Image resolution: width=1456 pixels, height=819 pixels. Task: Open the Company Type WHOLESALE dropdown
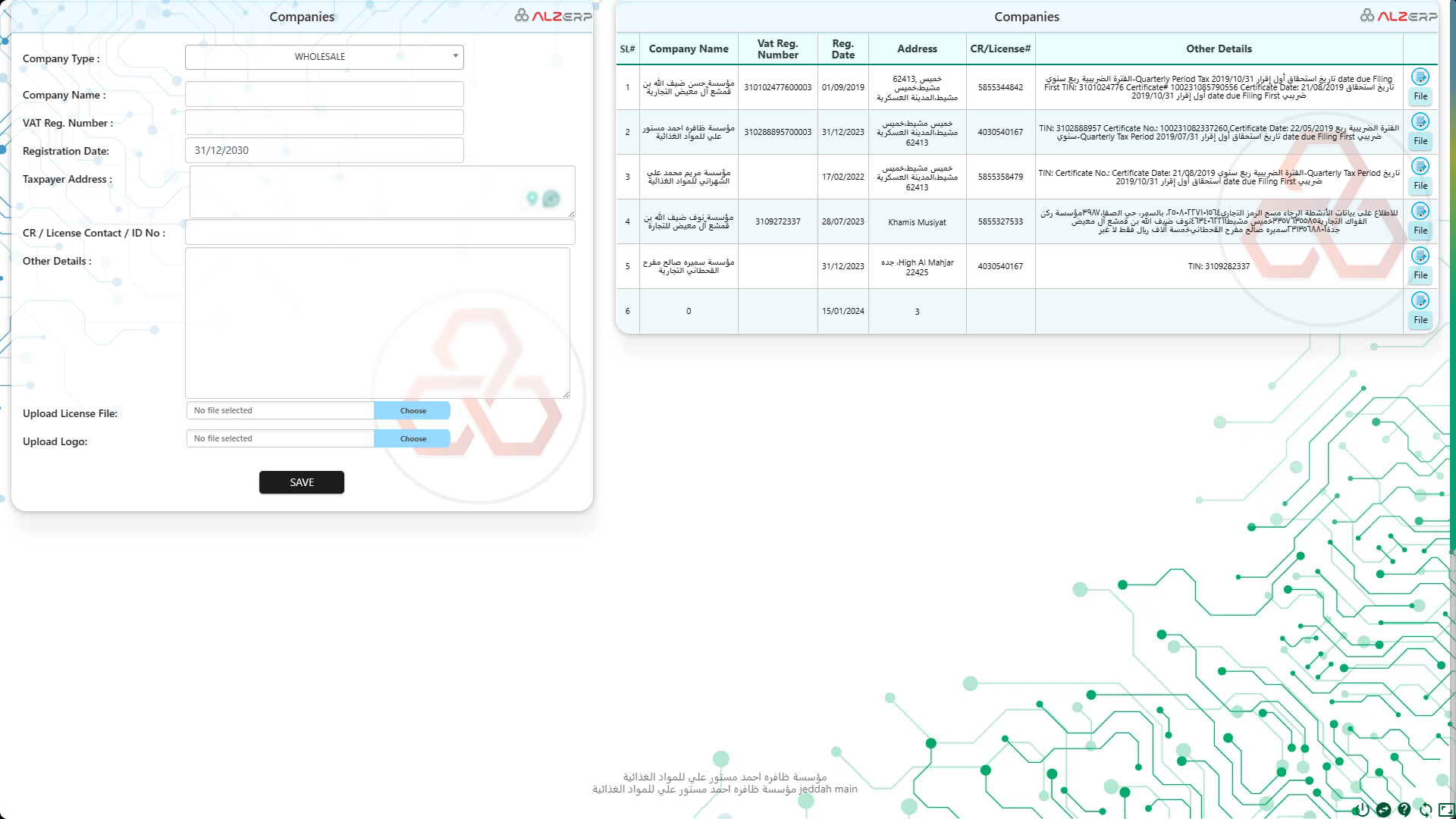tap(325, 57)
